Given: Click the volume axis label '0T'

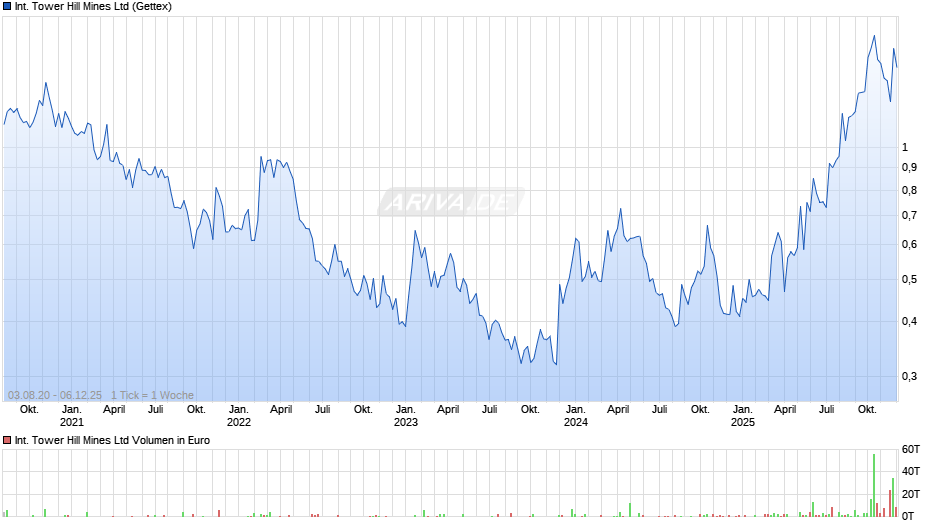Looking at the screenshot, I should pos(908,516).
